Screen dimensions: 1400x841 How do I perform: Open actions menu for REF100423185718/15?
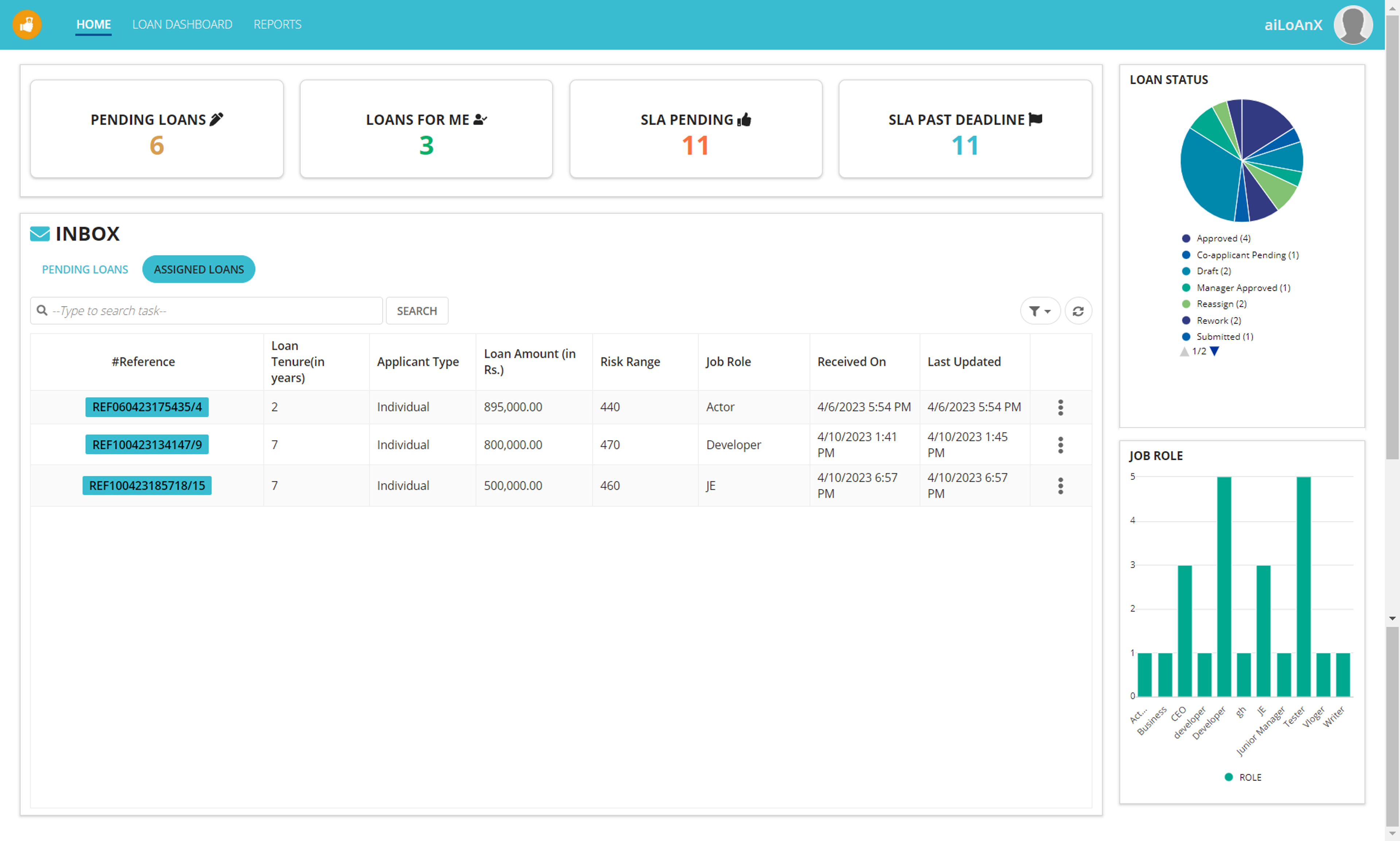tap(1060, 486)
